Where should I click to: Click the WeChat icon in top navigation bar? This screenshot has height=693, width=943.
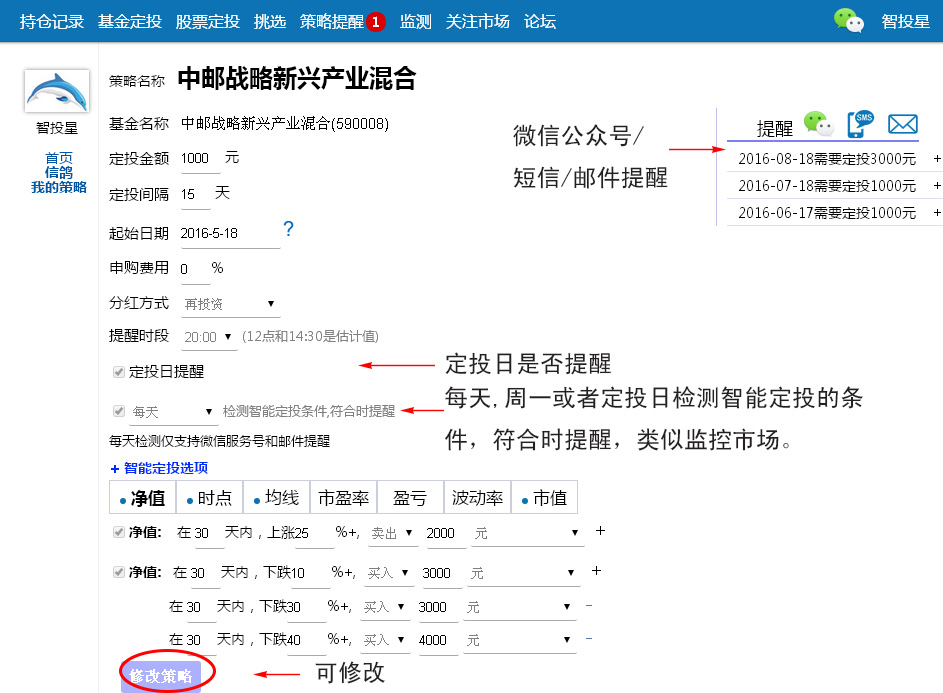point(849,20)
